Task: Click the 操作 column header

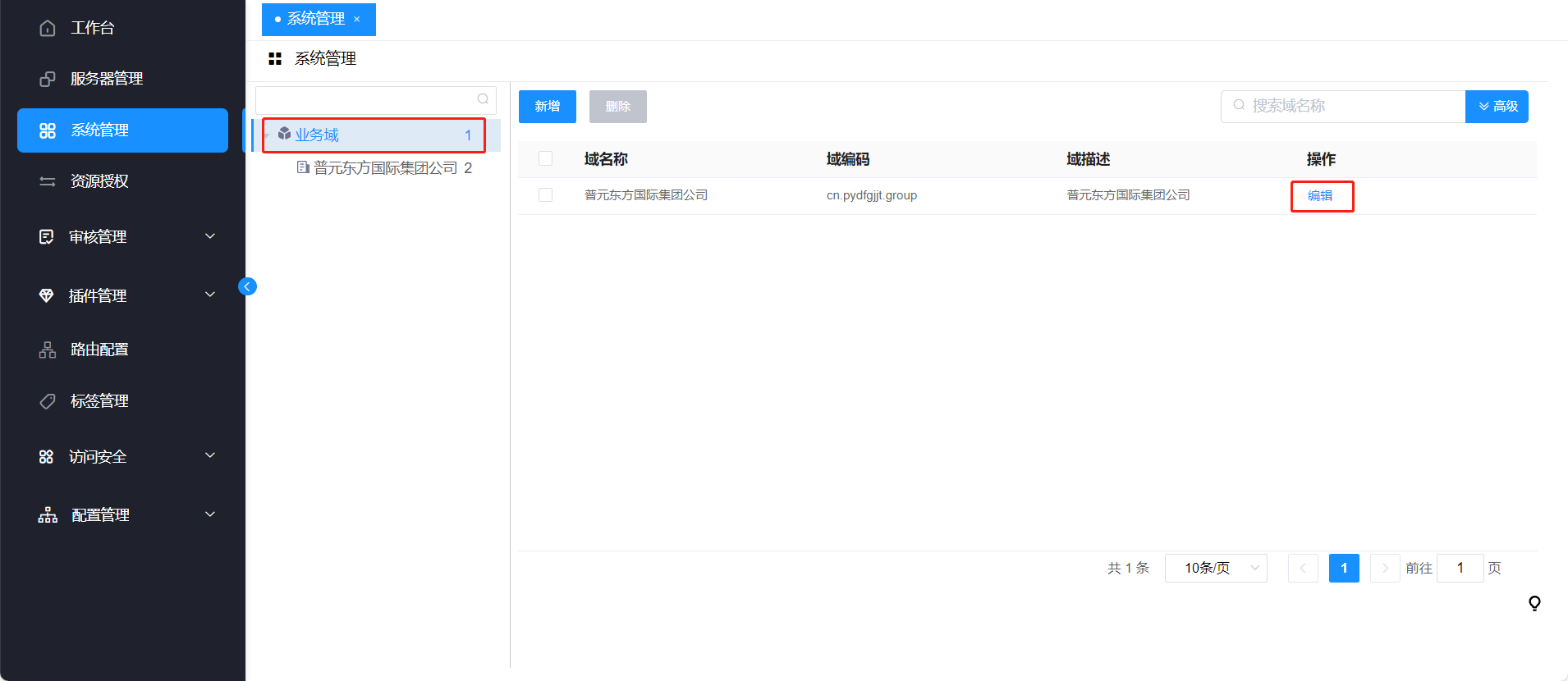Action: point(1322,159)
